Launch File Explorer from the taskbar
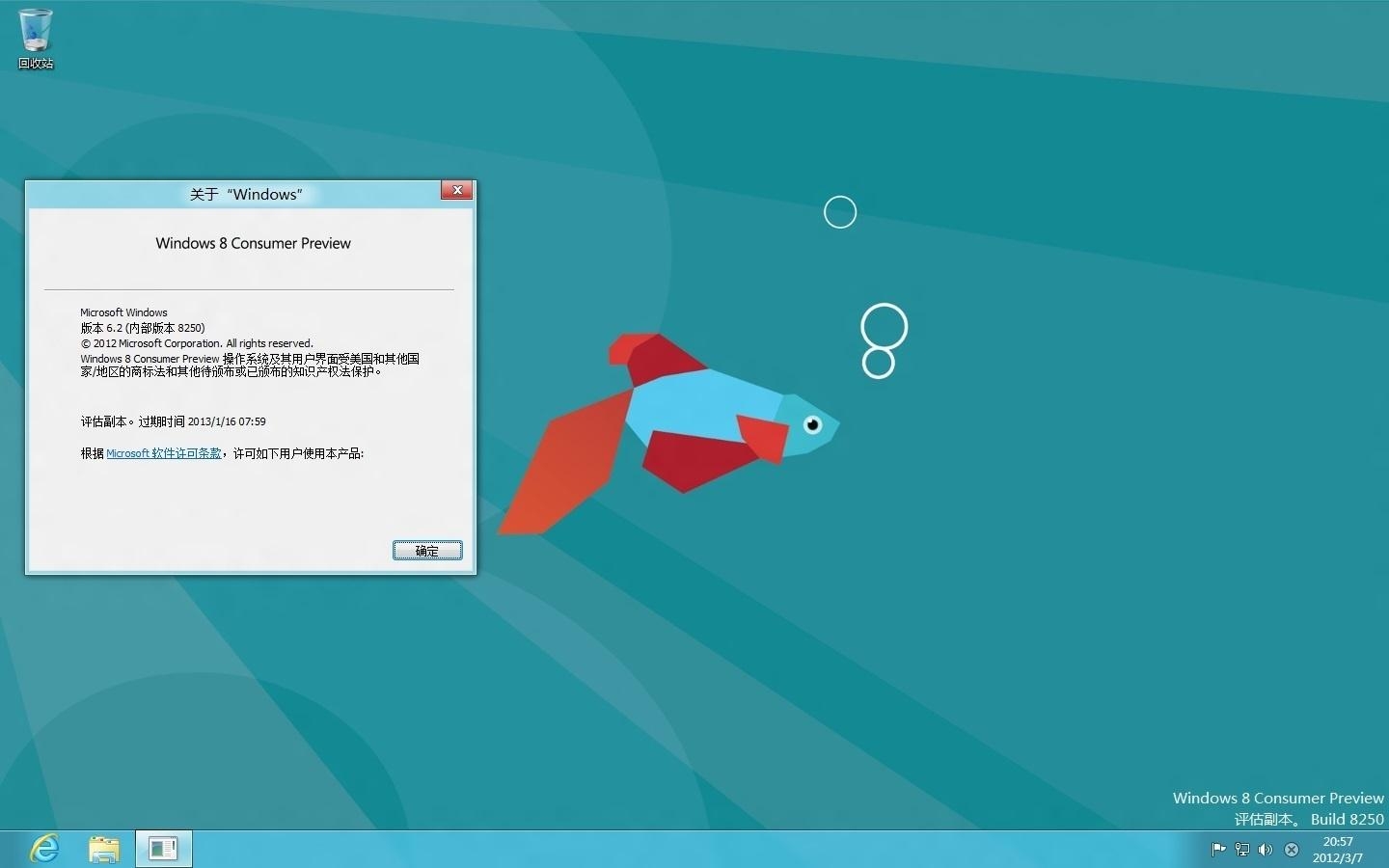The height and width of the screenshot is (868, 1389). pos(104,849)
